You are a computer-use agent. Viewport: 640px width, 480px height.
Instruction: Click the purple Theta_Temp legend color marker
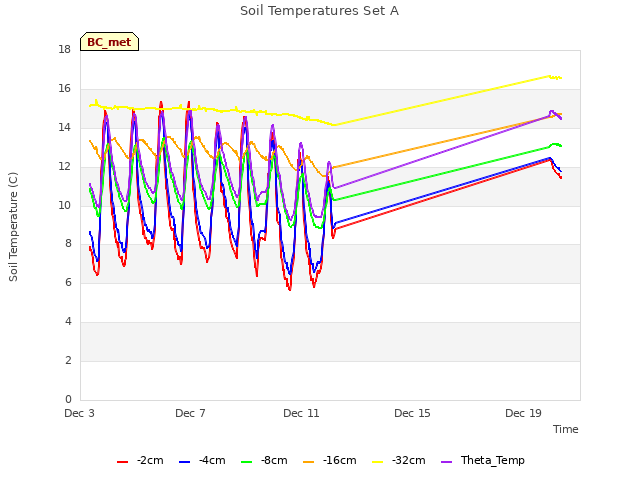click(447, 462)
